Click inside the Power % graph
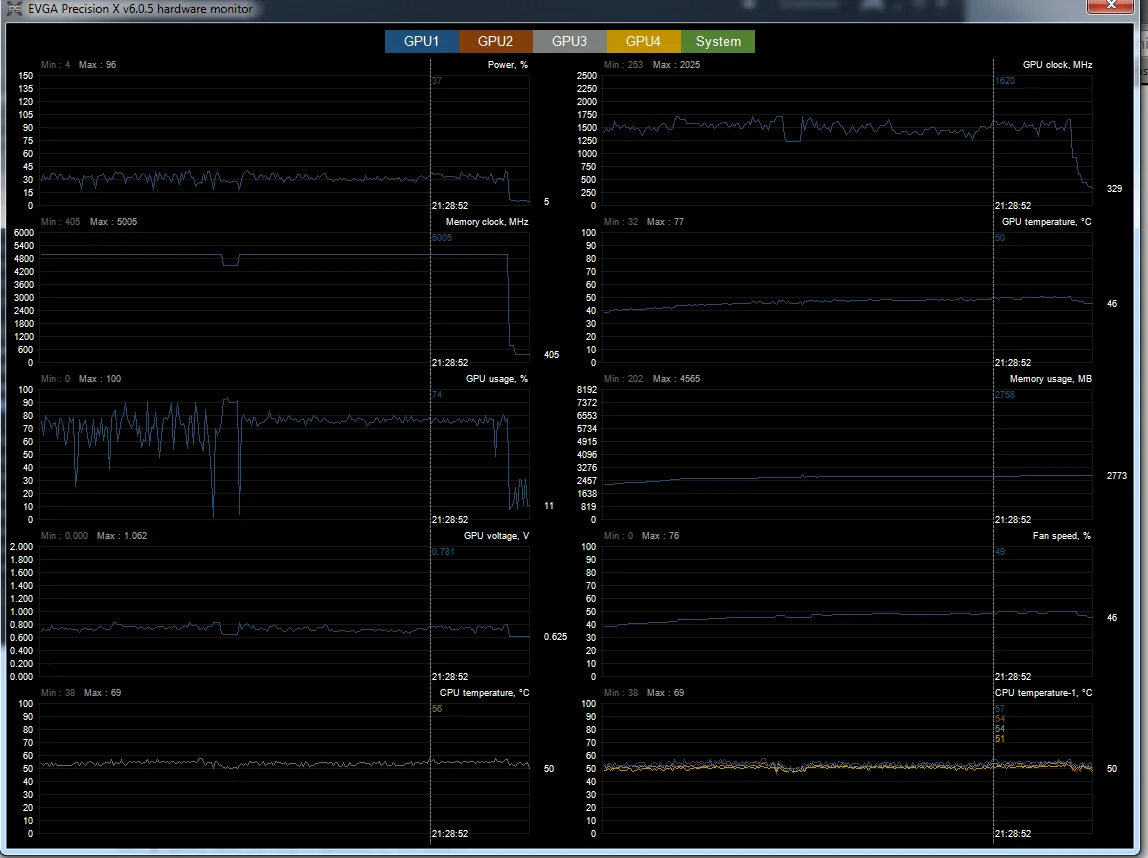Viewport: 1148px width, 858px height. click(285, 141)
